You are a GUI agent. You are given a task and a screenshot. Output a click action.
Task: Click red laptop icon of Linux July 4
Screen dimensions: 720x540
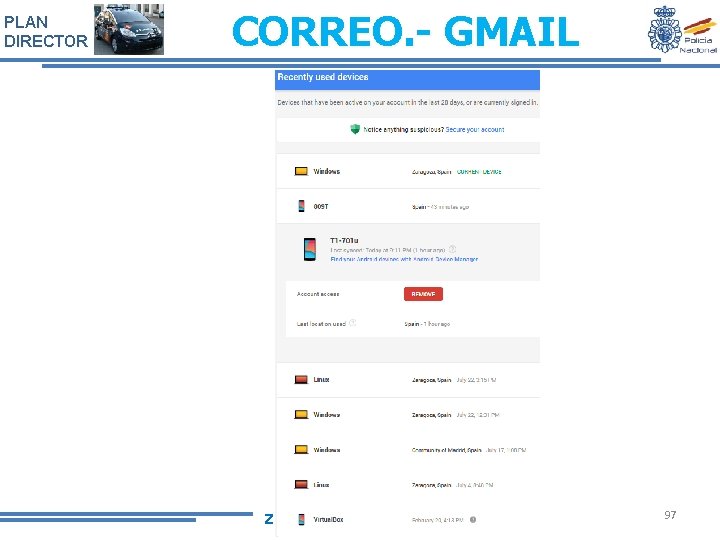[301, 484]
